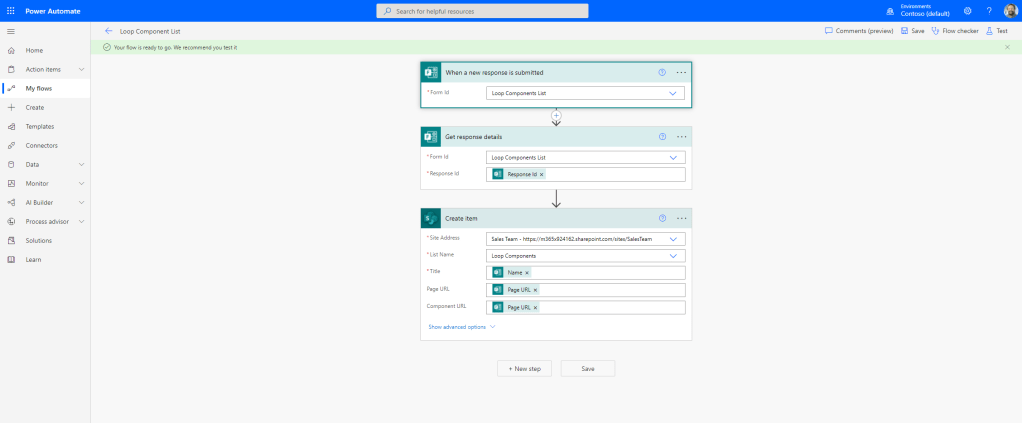Viewport: 1022px width, 423px height.
Task: Open help for Get response details step
Action: pos(662,136)
